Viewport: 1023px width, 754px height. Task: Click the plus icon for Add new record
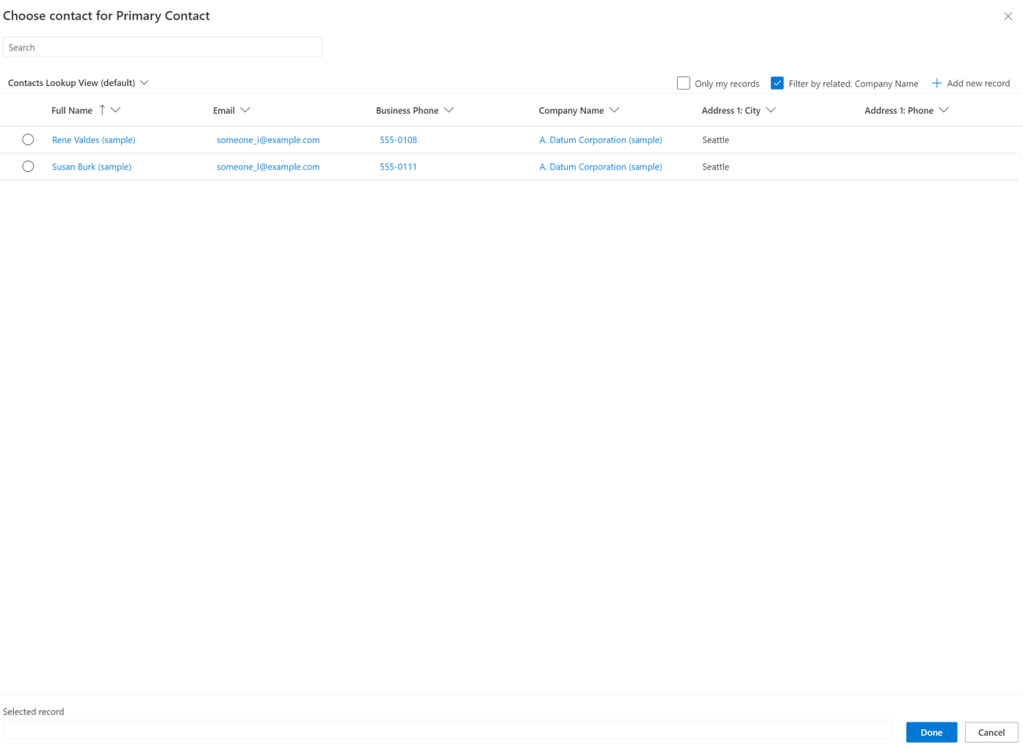tap(937, 84)
